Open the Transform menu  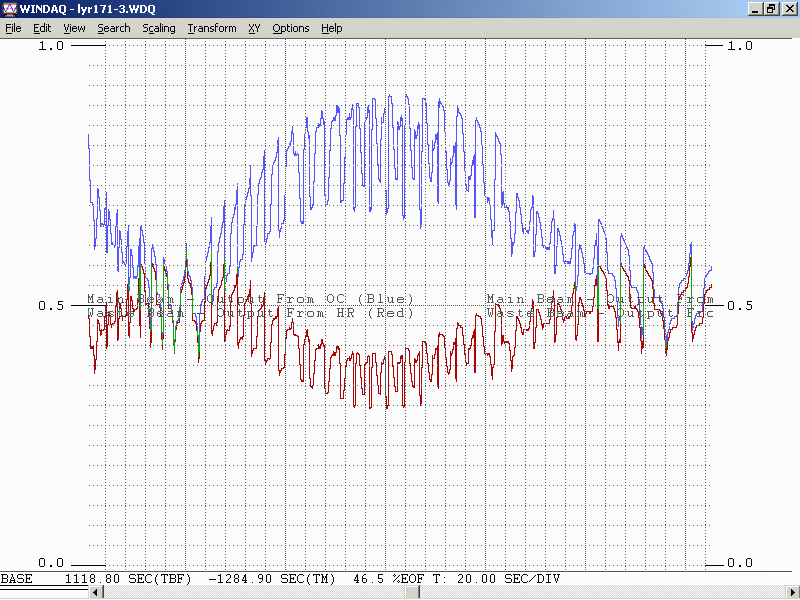pos(211,28)
